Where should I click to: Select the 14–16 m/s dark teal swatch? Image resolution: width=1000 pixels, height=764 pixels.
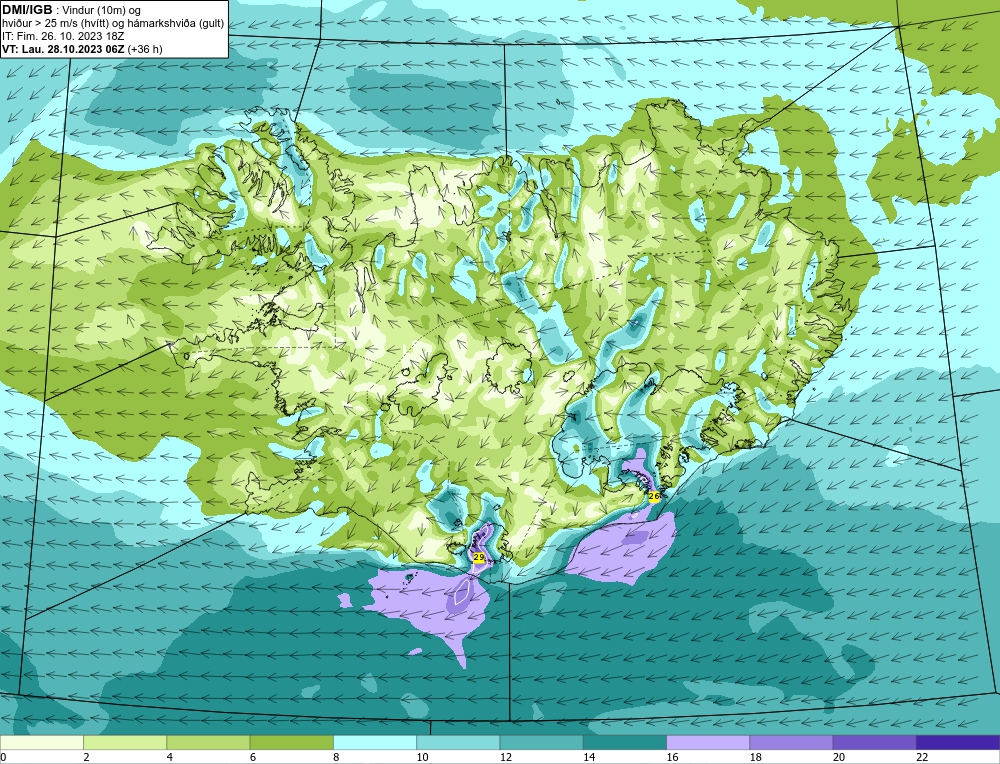click(625, 743)
